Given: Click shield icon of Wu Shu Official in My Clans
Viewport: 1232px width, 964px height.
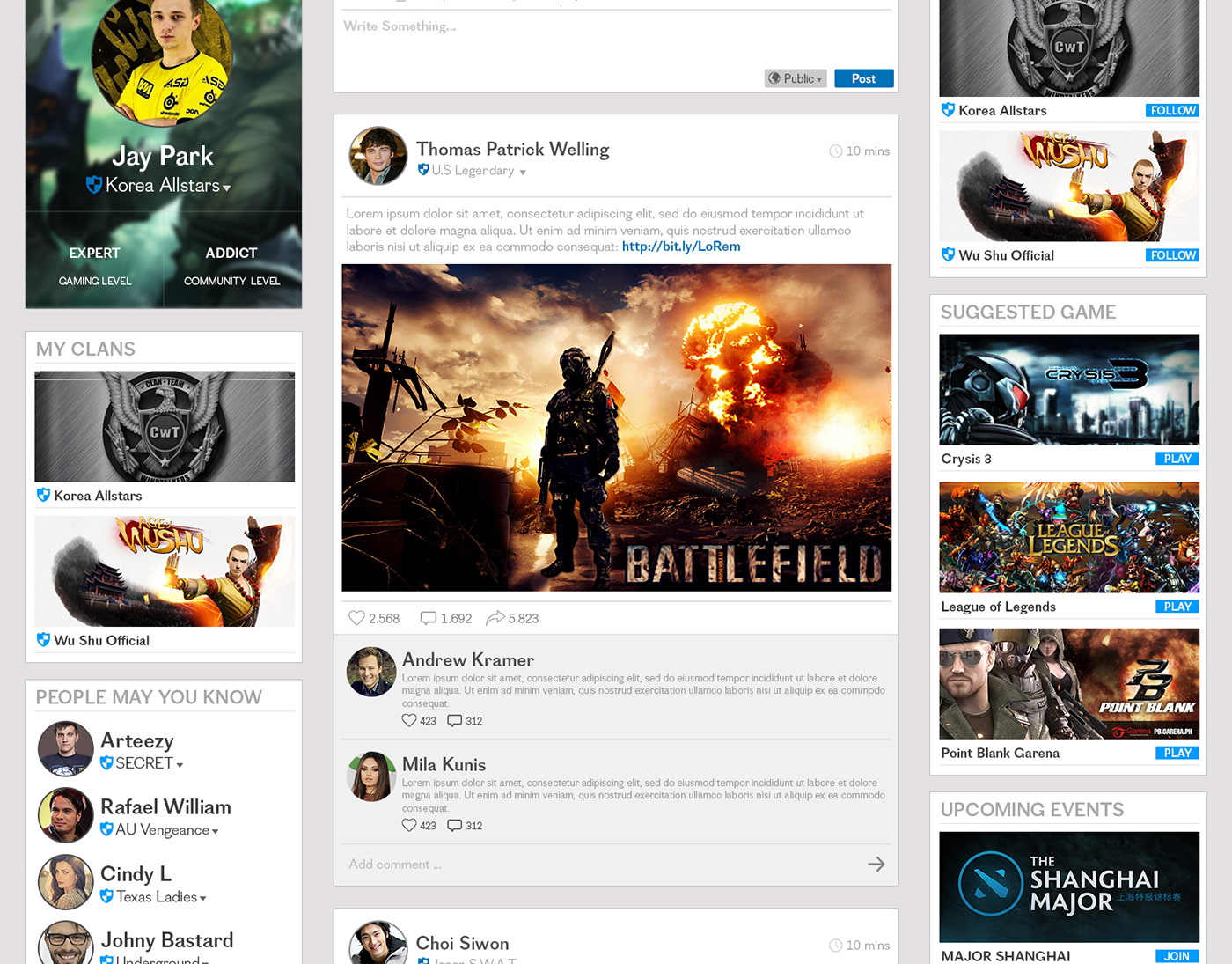Looking at the screenshot, I should [x=43, y=639].
